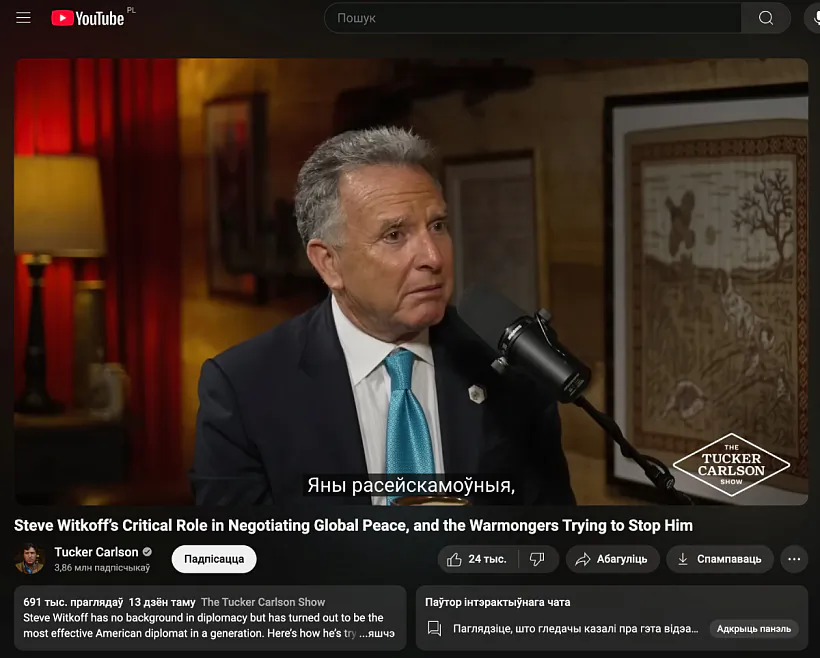Expand the description with ...яшчэ
This screenshot has width=820, height=658.
pyautogui.click(x=375, y=633)
